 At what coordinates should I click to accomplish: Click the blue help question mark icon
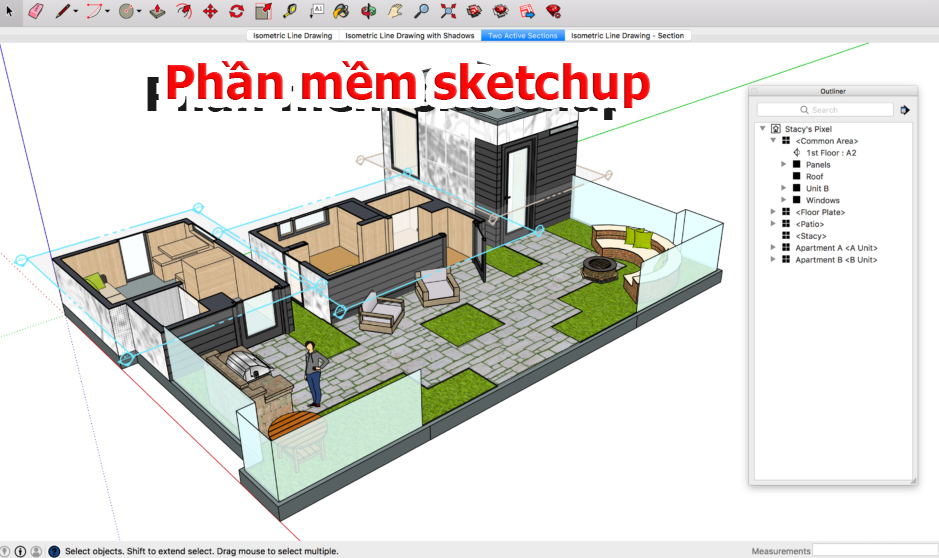point(54,551)
